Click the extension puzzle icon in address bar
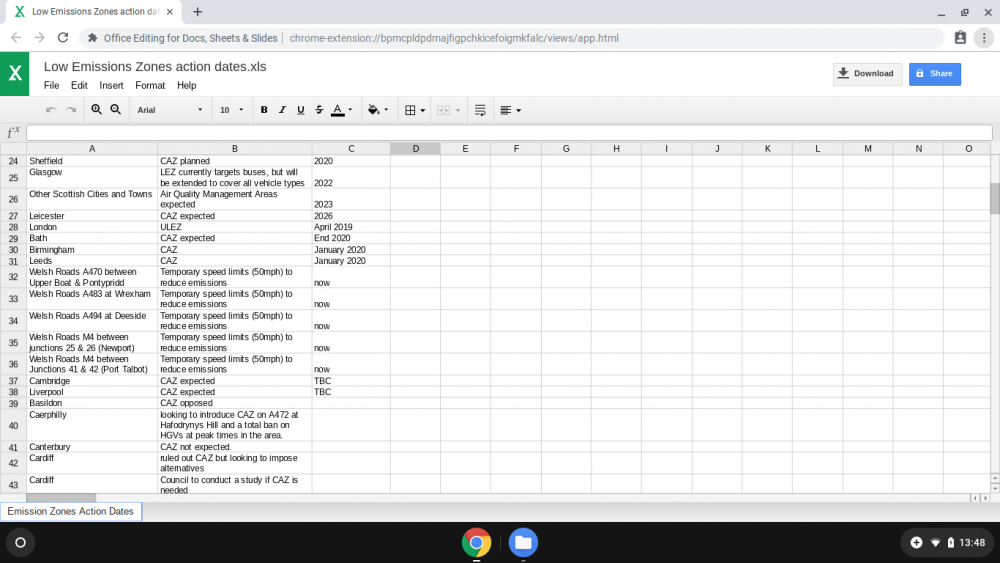This screenshot has width=1000, height=563. (x=92, y=38)
